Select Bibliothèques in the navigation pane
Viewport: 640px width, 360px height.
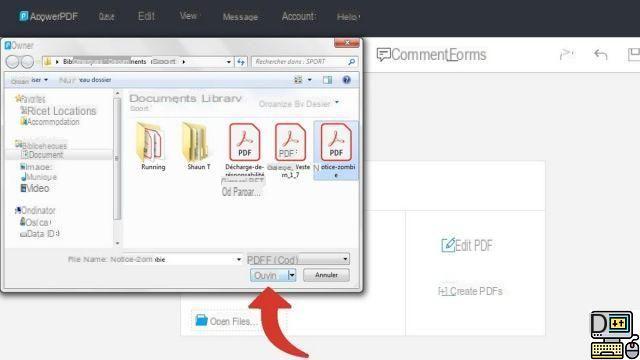coord(41,145)
